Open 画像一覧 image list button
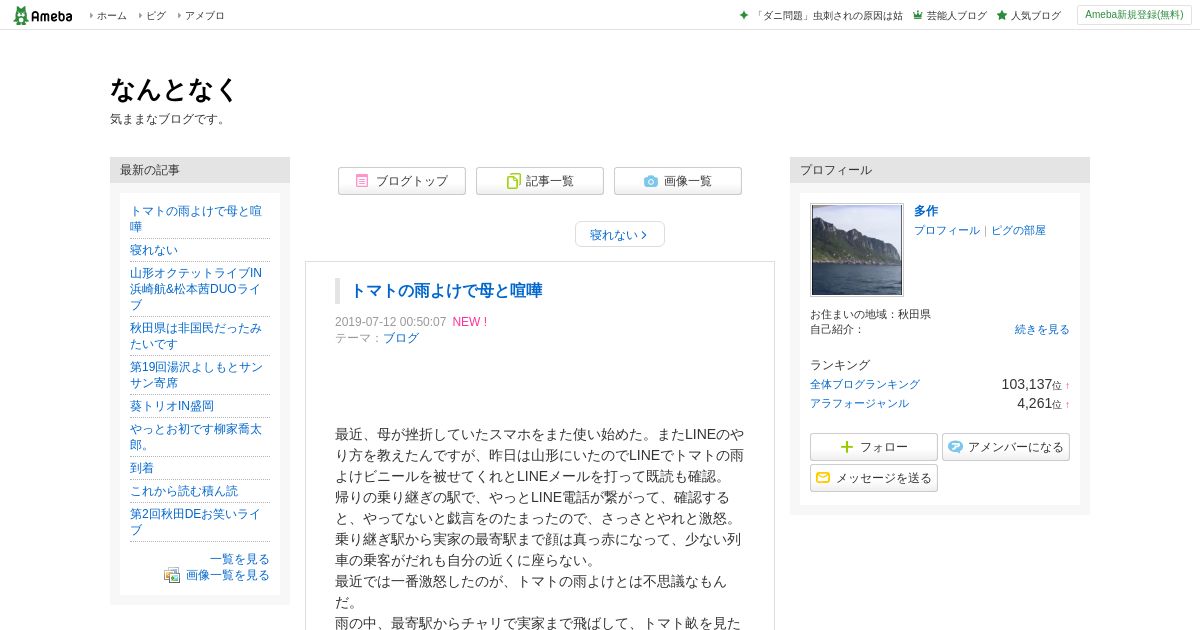Screen dimensions: 1200x630 click(x=678, y=181)
